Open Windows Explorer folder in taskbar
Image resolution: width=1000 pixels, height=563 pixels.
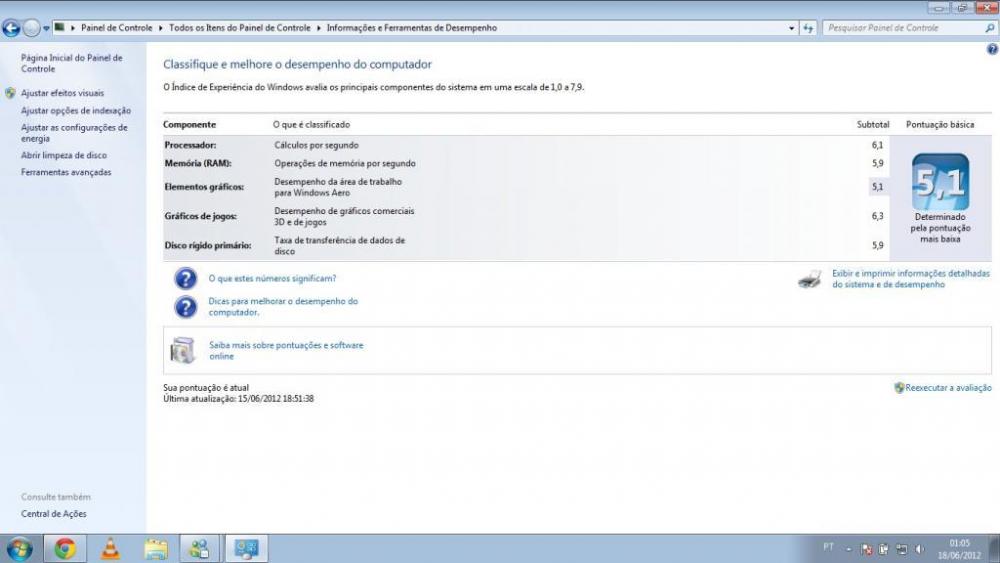[x=155, y=548]
